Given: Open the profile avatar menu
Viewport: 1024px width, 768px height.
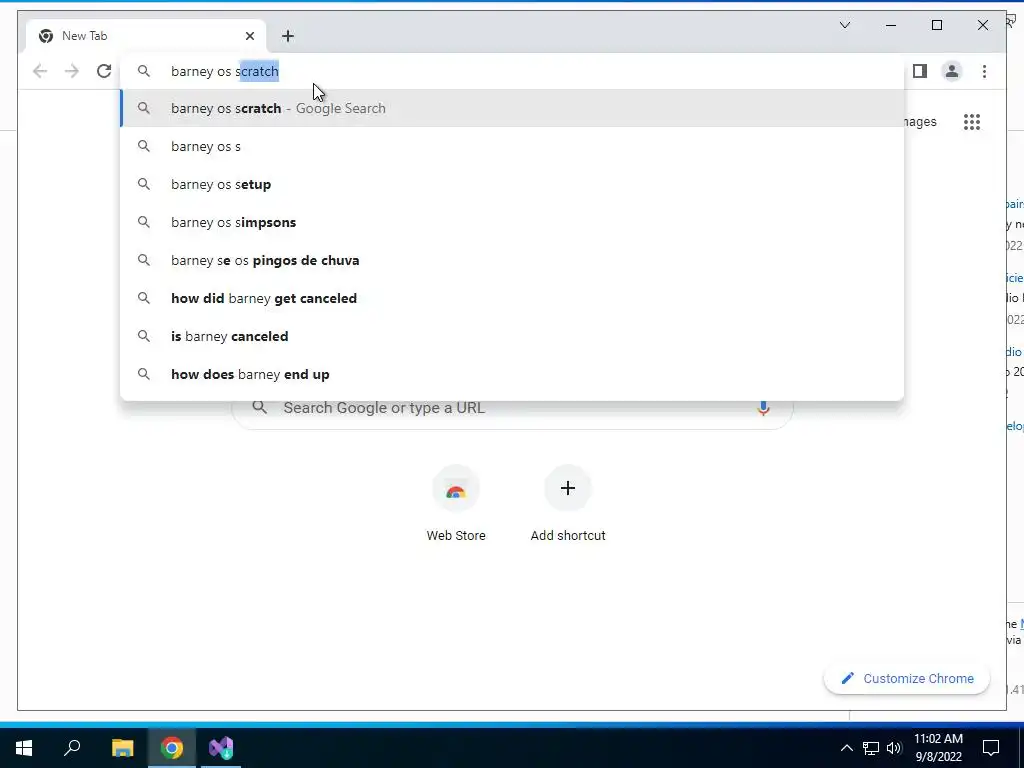Looking at the screenshot, I should click(x=952, y=71).
